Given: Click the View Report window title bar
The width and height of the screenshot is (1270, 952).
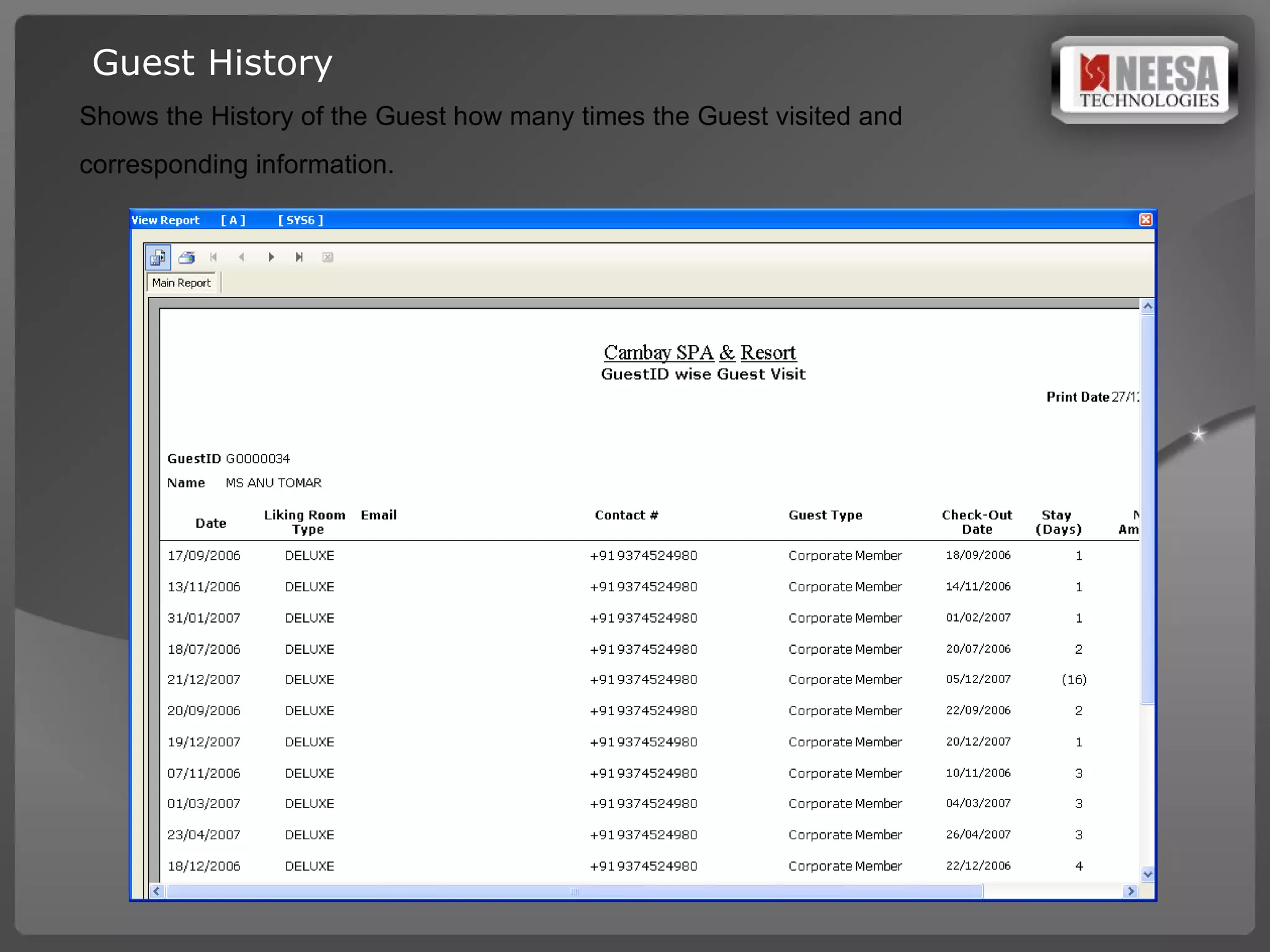Looking at the screenshot, I should click(x=642, y=220).
